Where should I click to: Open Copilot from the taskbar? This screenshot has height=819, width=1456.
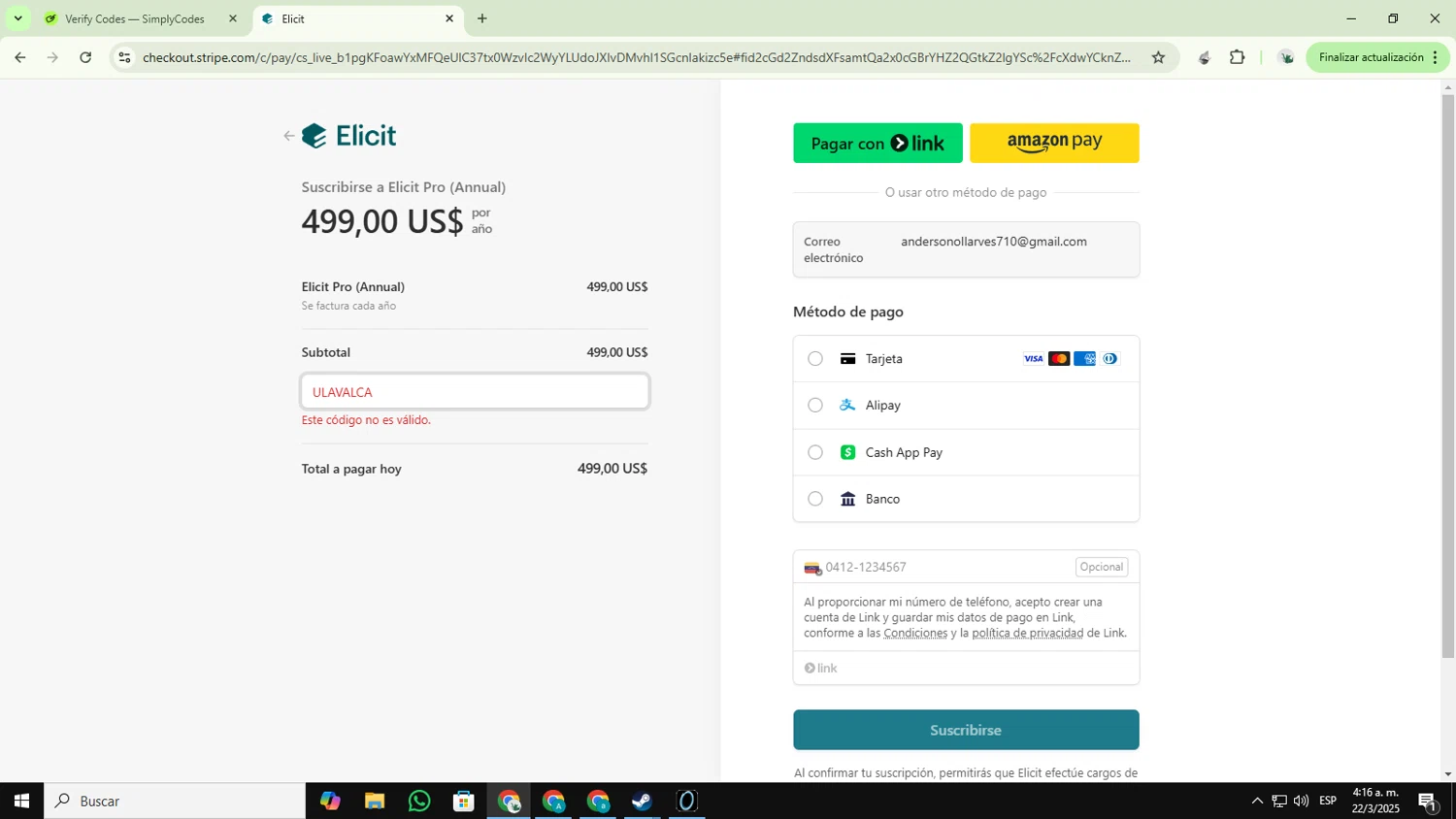[330, 801]
